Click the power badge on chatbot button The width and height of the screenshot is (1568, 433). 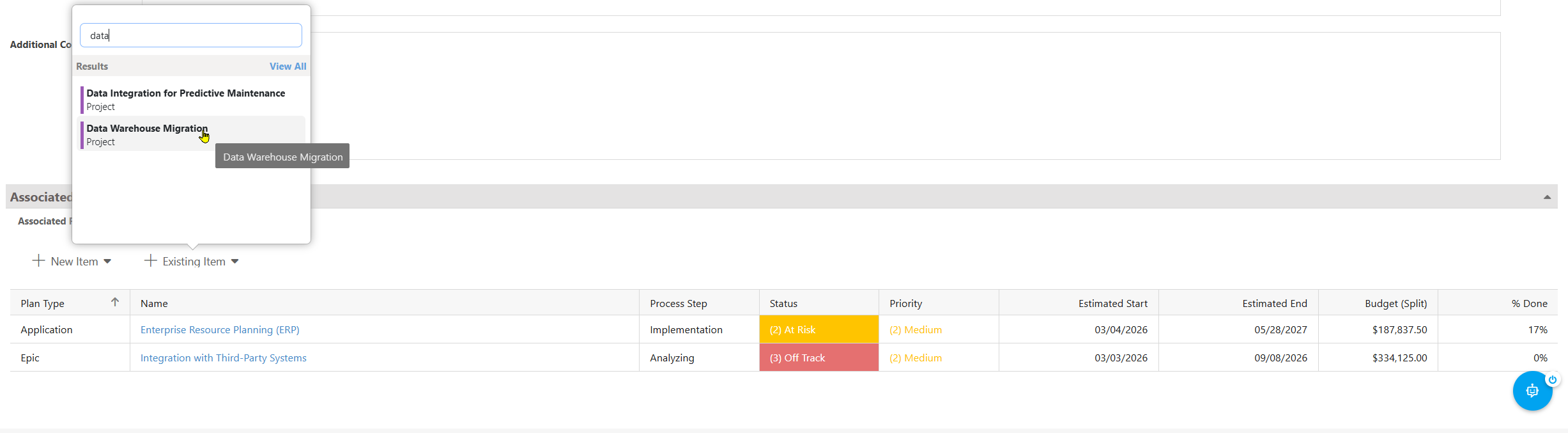(1552, 380)
